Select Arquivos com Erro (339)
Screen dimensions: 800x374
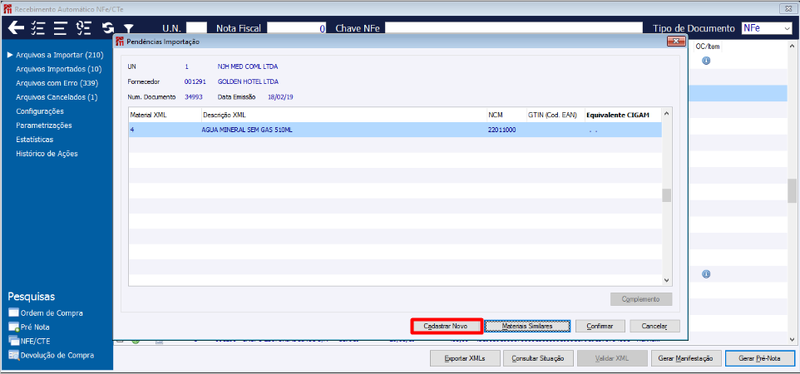[57, 83]
